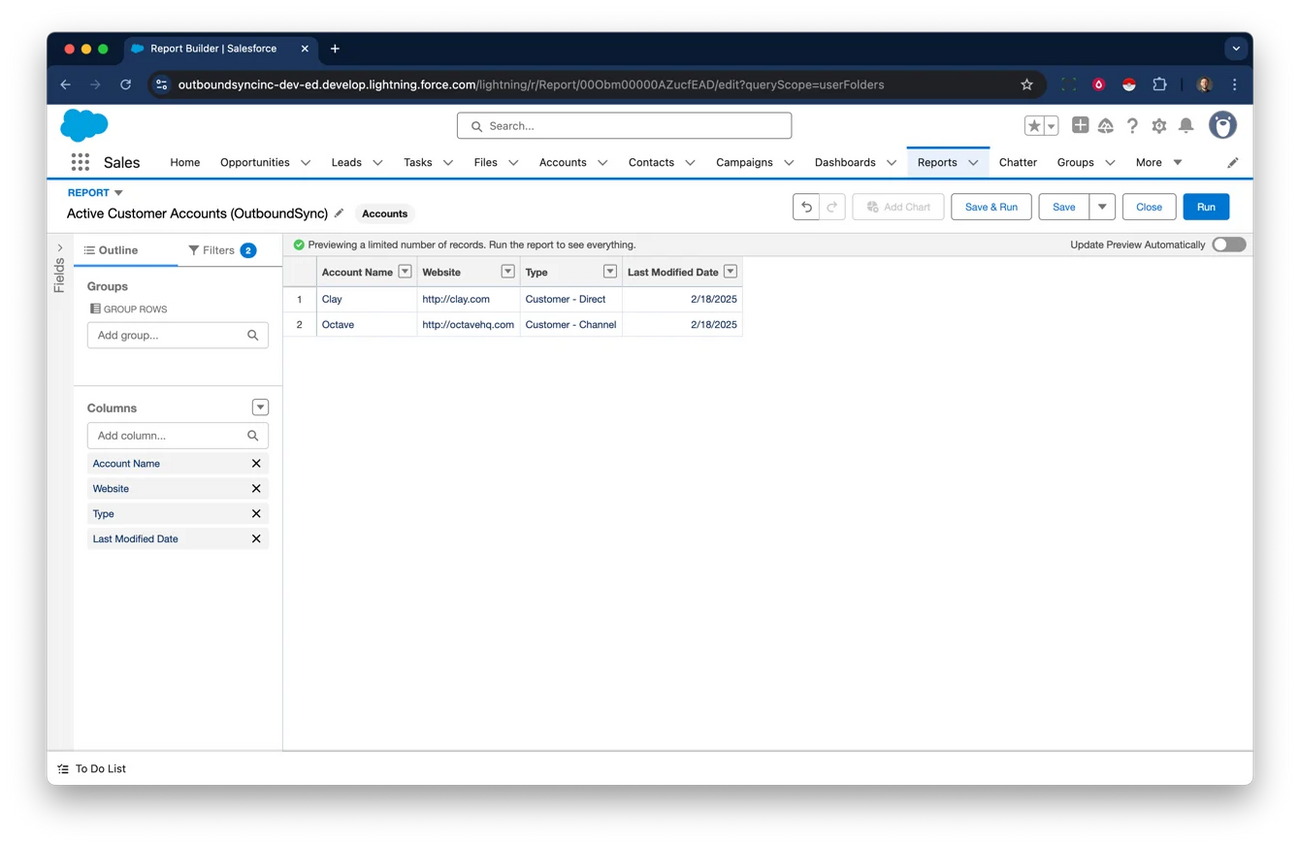The height and width of the screenshot is (847, 1300).
Task: Add this page to favorites with the star icon
Action: [1034, 125]
